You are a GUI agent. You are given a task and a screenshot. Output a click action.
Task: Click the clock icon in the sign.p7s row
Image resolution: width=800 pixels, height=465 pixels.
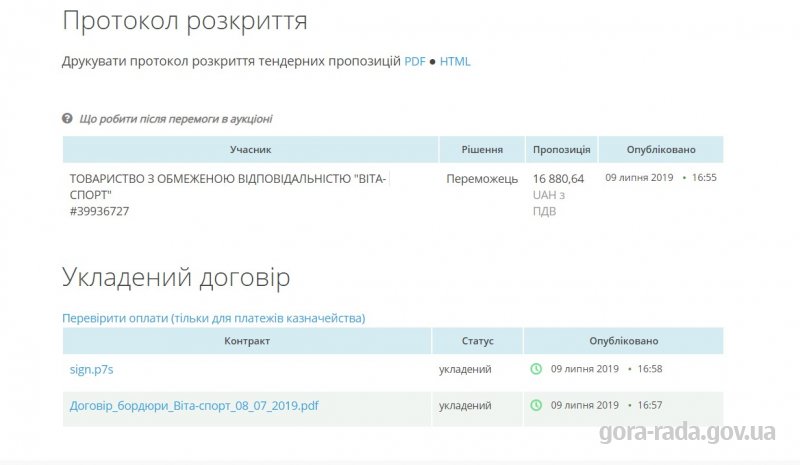(x=536, y=369)
